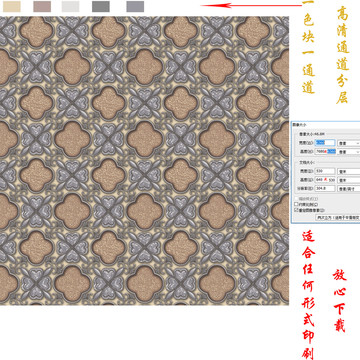The image size is (360, 360).
Task: Click the blue-gray color swatch
Action: tap(135, 6)
